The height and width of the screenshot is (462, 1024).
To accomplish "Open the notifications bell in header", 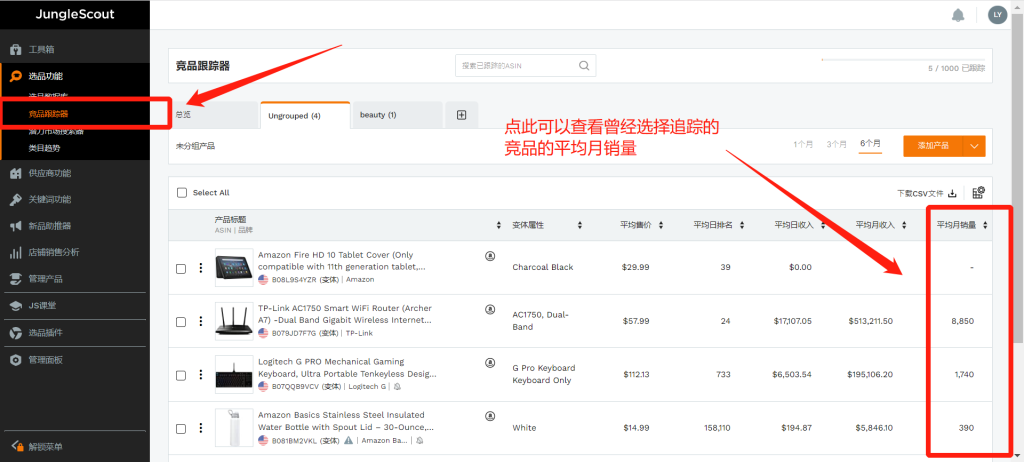I will click(x=958, y=15).
